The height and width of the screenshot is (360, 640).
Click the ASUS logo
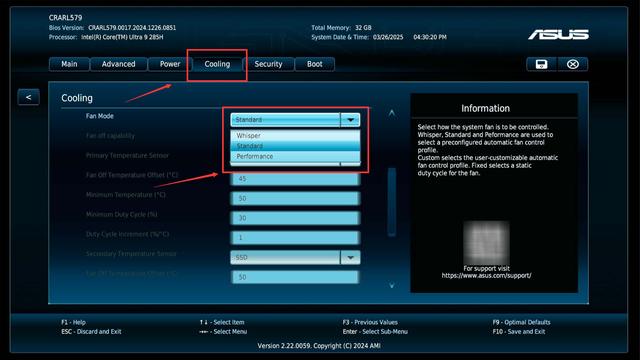pos(558,35)
